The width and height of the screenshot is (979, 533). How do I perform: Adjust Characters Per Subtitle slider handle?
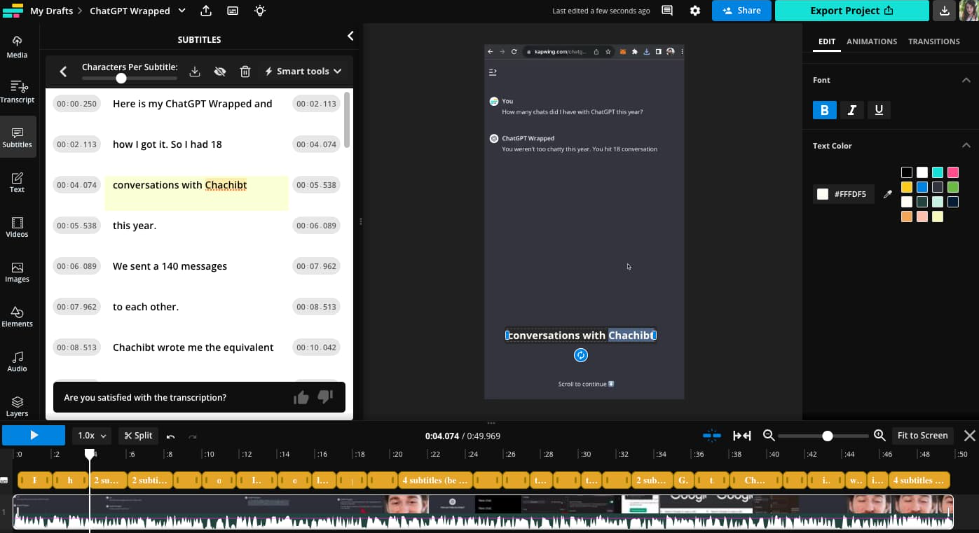(x=121, y=79)
